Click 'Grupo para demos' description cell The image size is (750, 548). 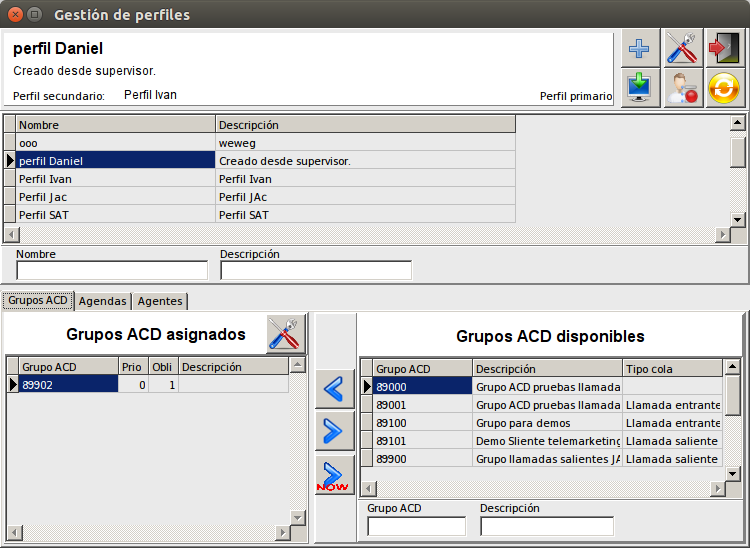coord(547,423)
